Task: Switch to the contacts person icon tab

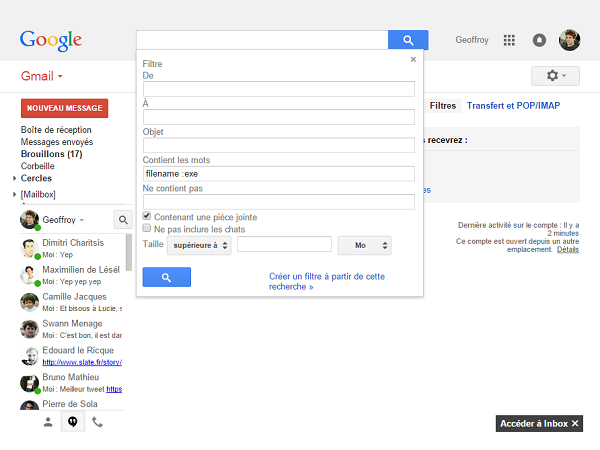Action: coord(48,422)
